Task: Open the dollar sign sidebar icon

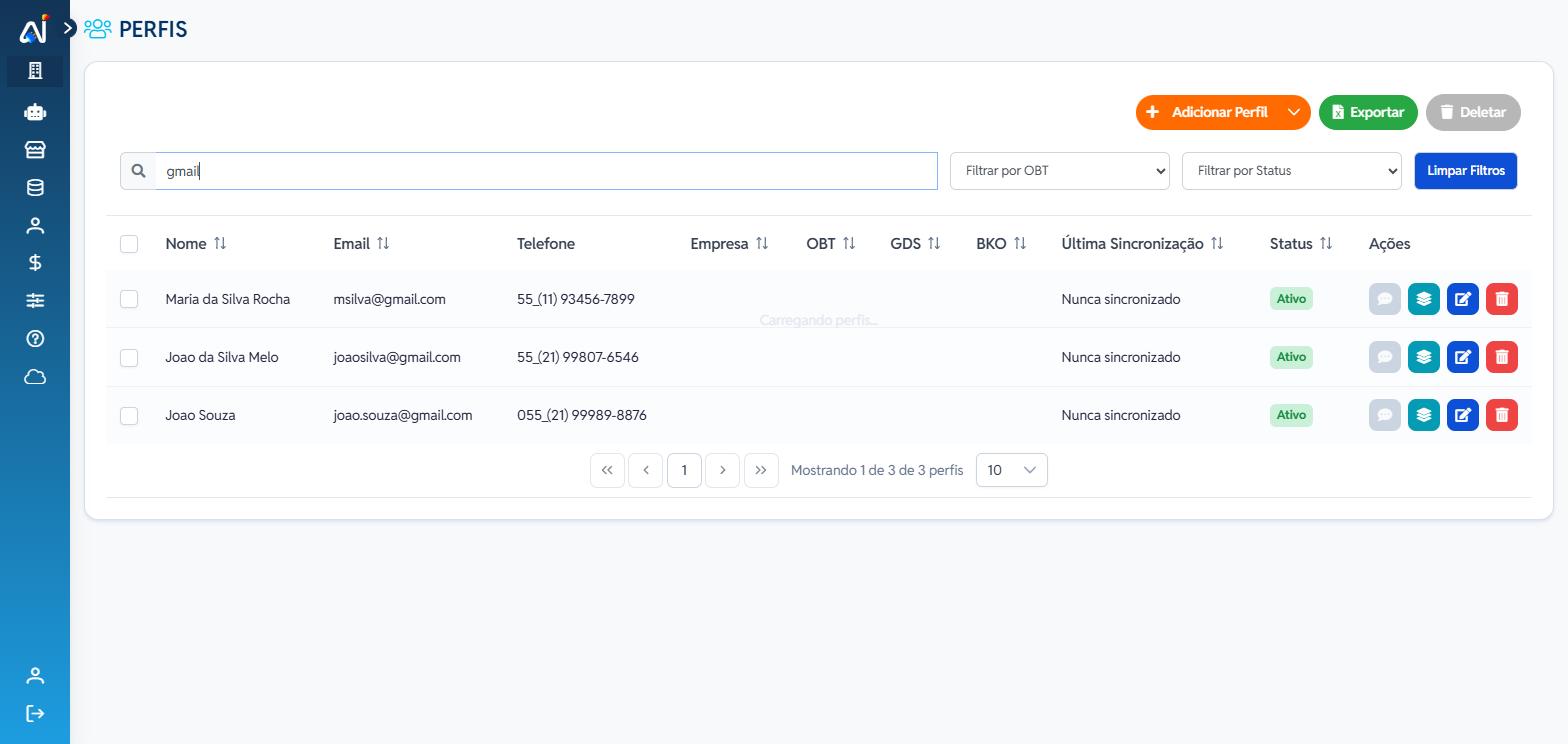Action: tap(35, 263)
